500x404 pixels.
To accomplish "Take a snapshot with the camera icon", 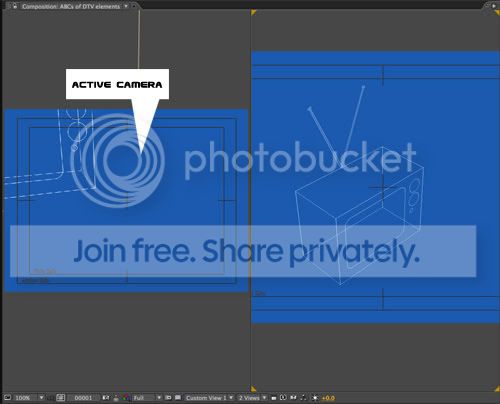I will [106, 398].
